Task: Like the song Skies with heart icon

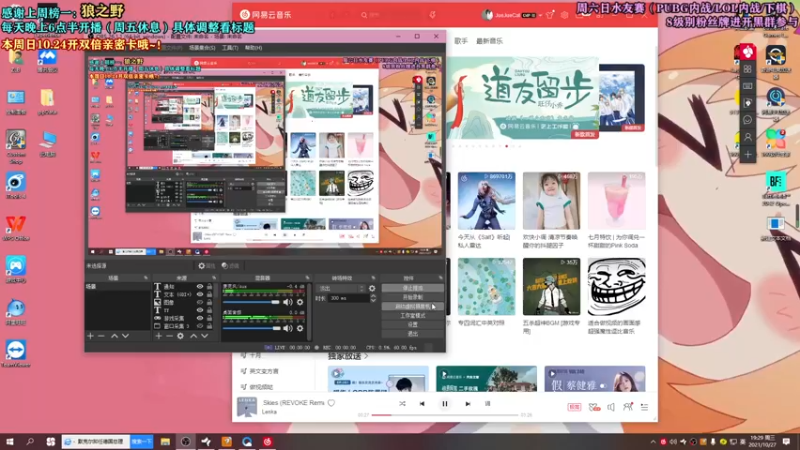Action: click(331, 403)
